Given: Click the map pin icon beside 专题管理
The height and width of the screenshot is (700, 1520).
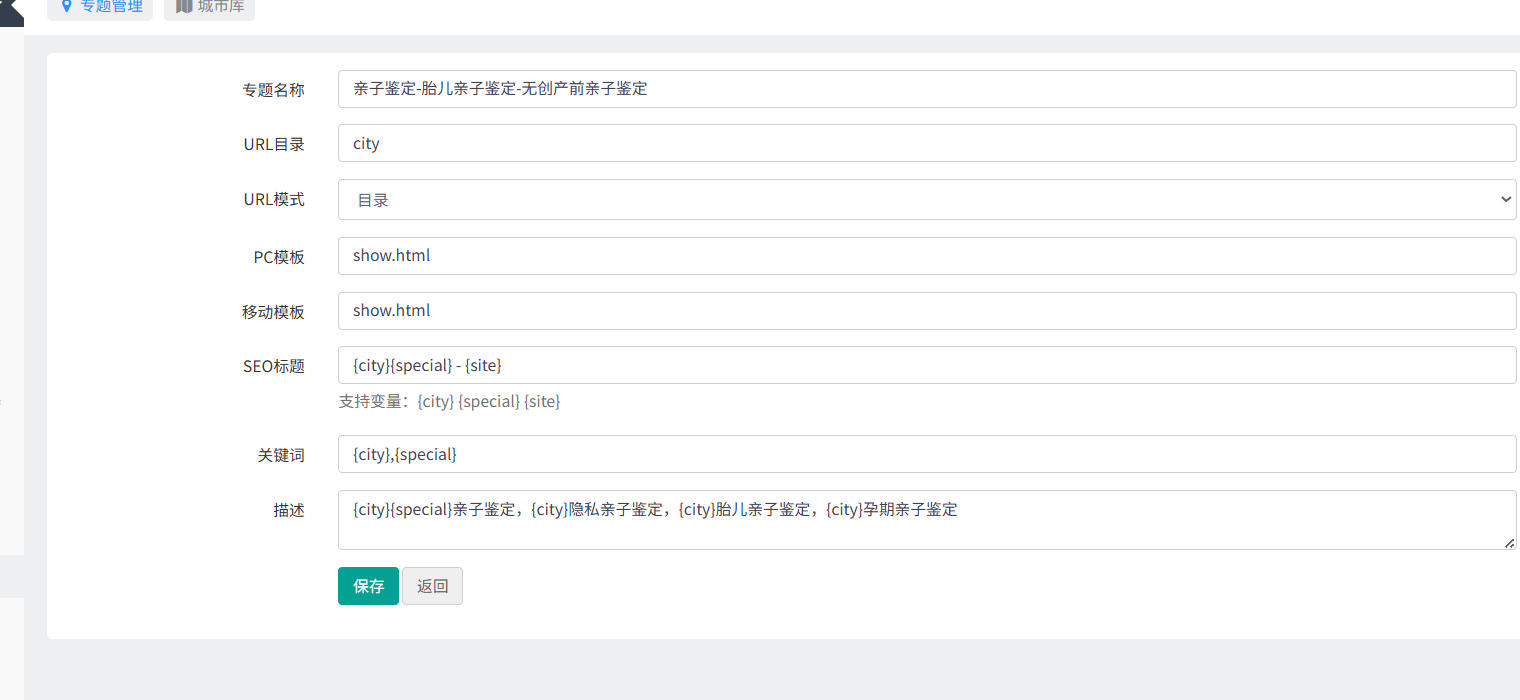Looking at the screenshot, I should (67, 6).
